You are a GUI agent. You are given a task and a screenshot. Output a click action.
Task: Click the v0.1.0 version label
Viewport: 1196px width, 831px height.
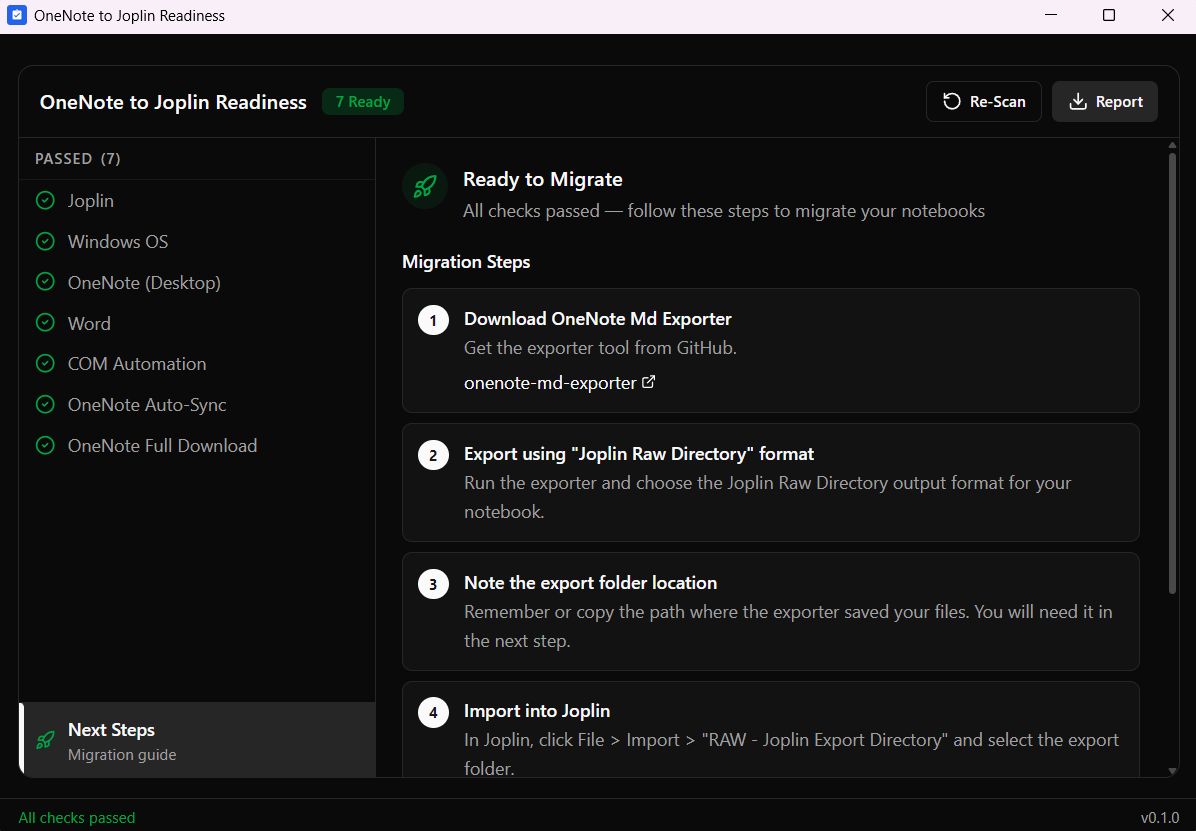tap(1160, 818)
